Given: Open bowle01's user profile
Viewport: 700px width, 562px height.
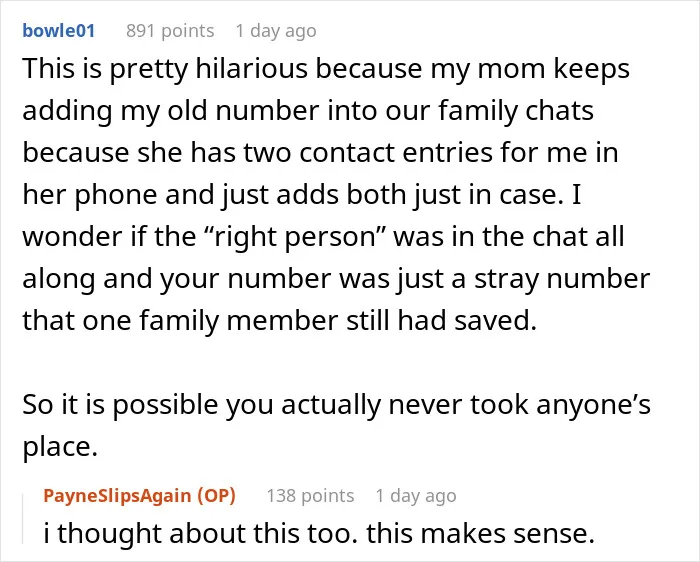Looking at the screenshot, I should [58, 31].
